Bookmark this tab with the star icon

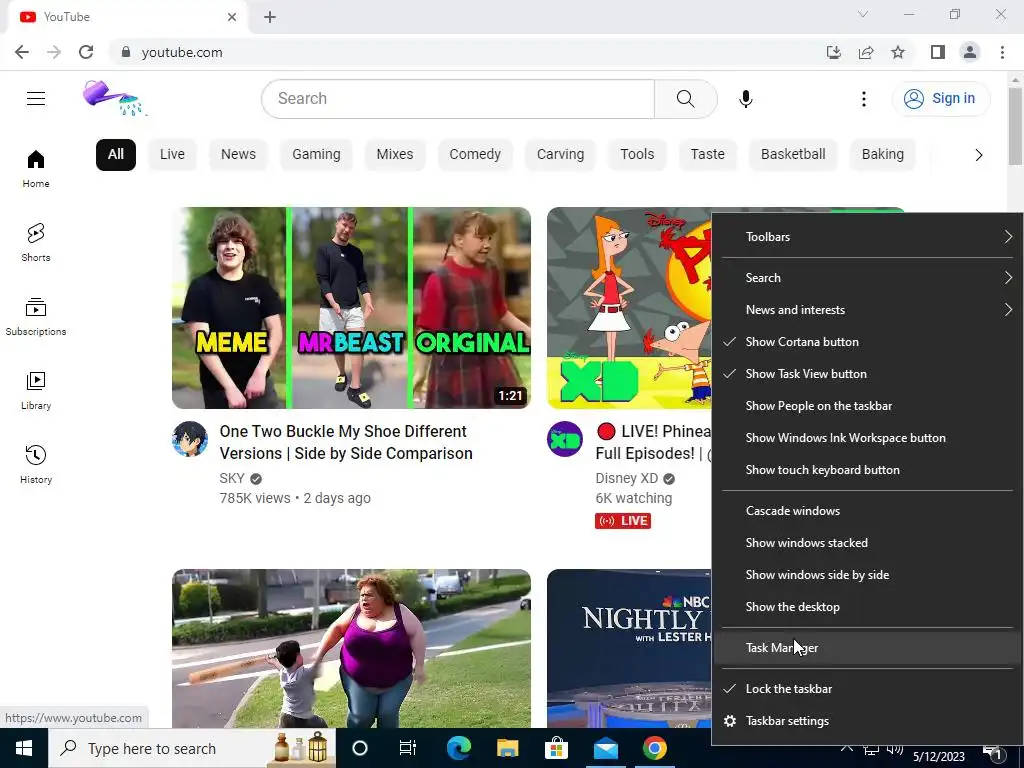898,52
